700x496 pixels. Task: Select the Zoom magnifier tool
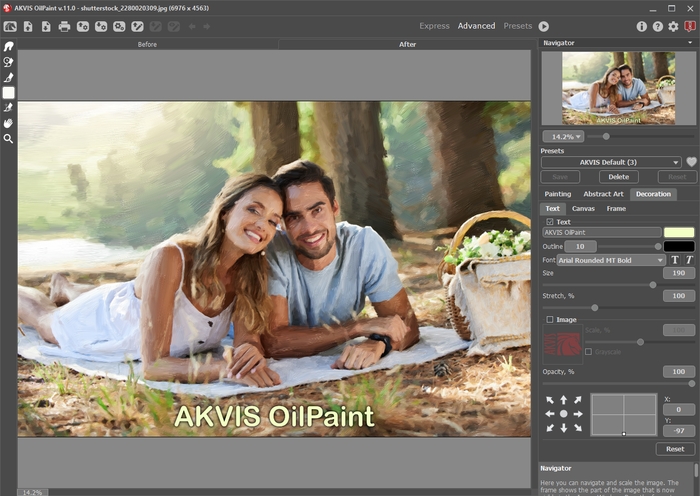pyautogui.click(x=8, y=138)
